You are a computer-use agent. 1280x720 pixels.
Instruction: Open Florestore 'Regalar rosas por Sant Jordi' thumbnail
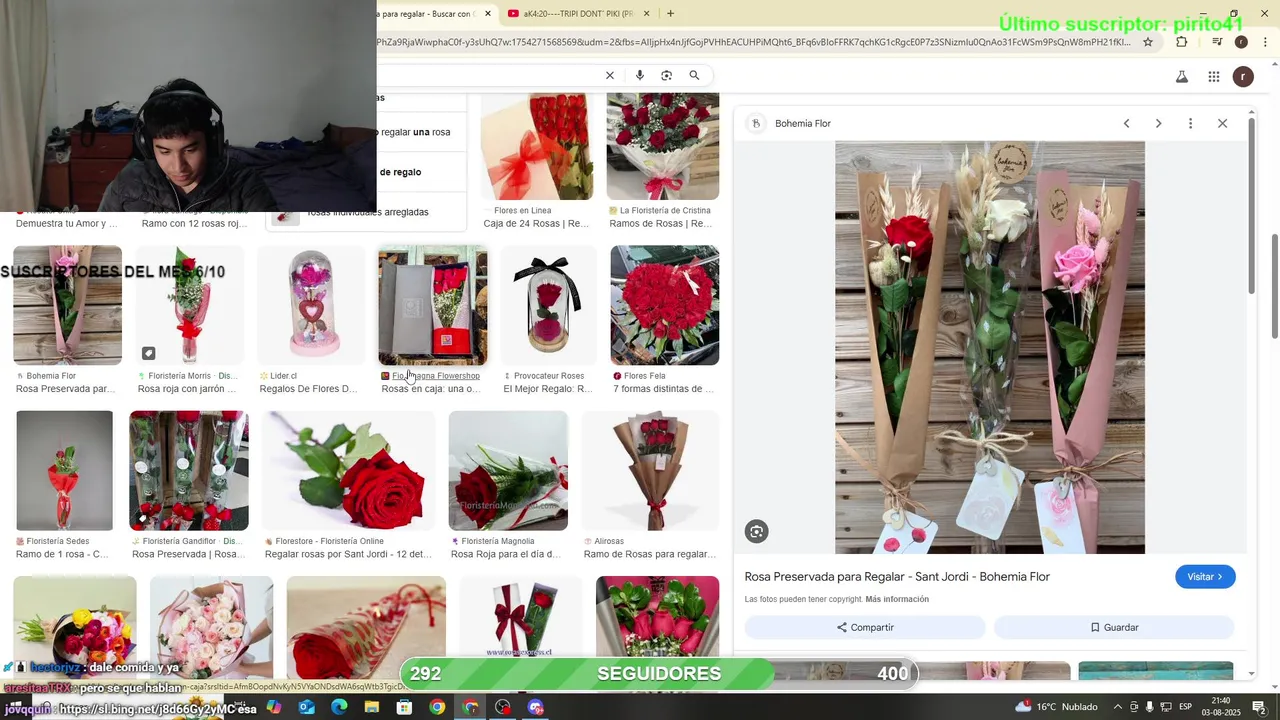click(349, 470)
